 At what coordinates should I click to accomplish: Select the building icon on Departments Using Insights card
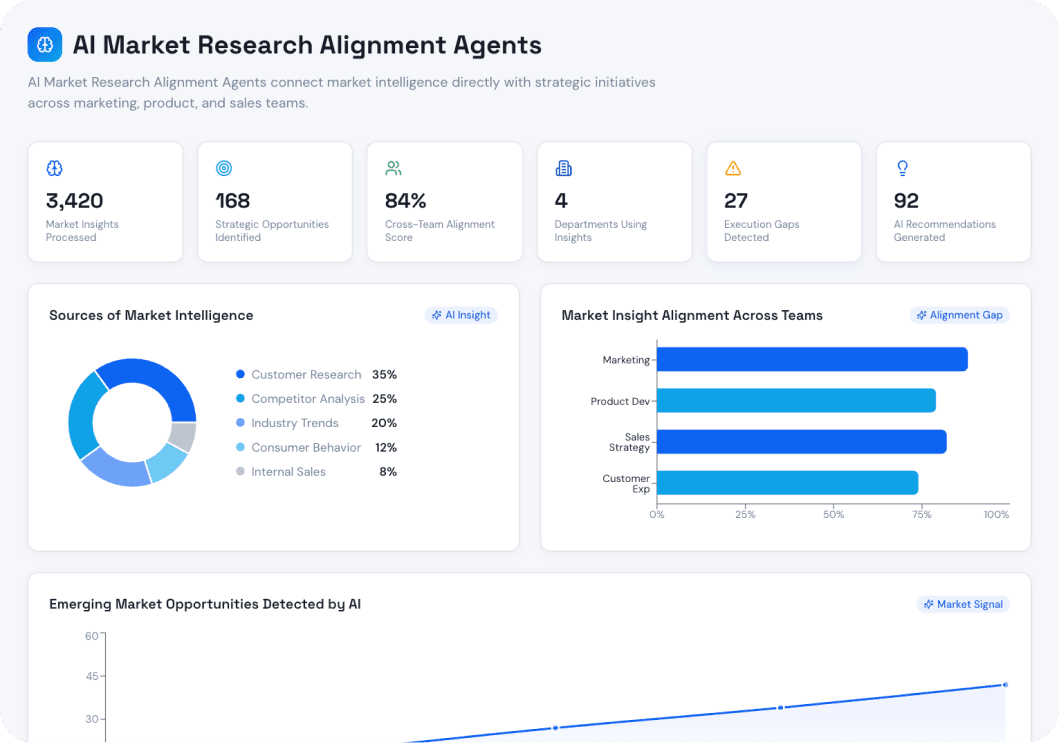(563, 167)
